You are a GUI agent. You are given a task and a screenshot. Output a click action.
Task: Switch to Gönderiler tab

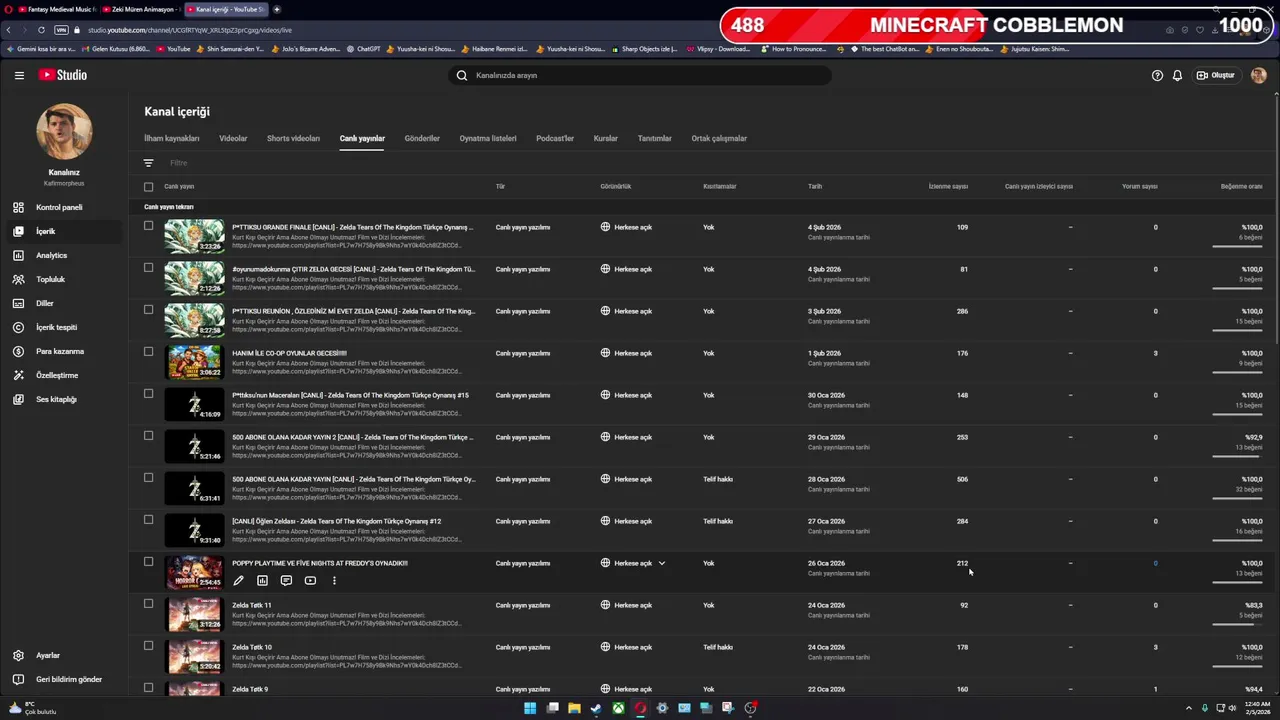tap(422, 138)
